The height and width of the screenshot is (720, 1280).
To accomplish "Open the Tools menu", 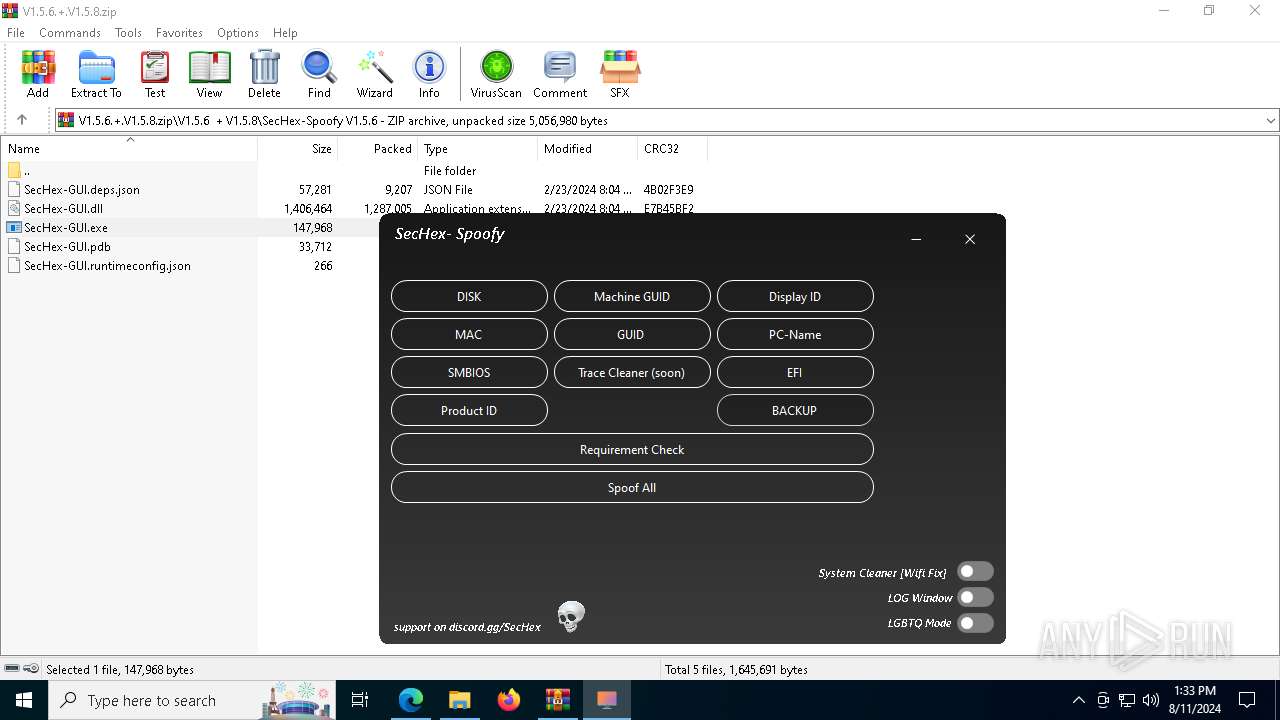I will click(x=128, y=32).
